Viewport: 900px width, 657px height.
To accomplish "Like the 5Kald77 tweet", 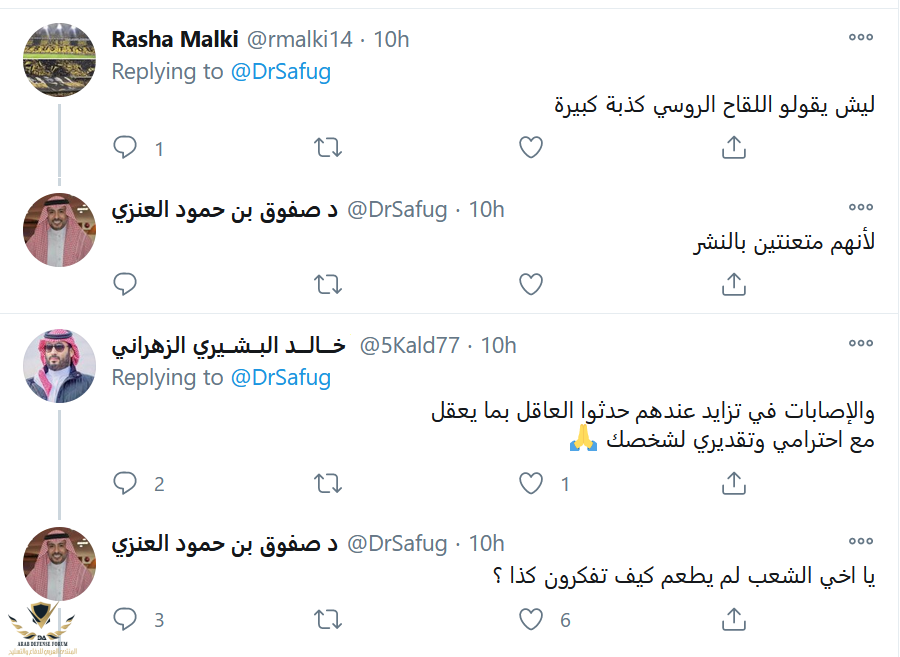I will pos(531,484).
